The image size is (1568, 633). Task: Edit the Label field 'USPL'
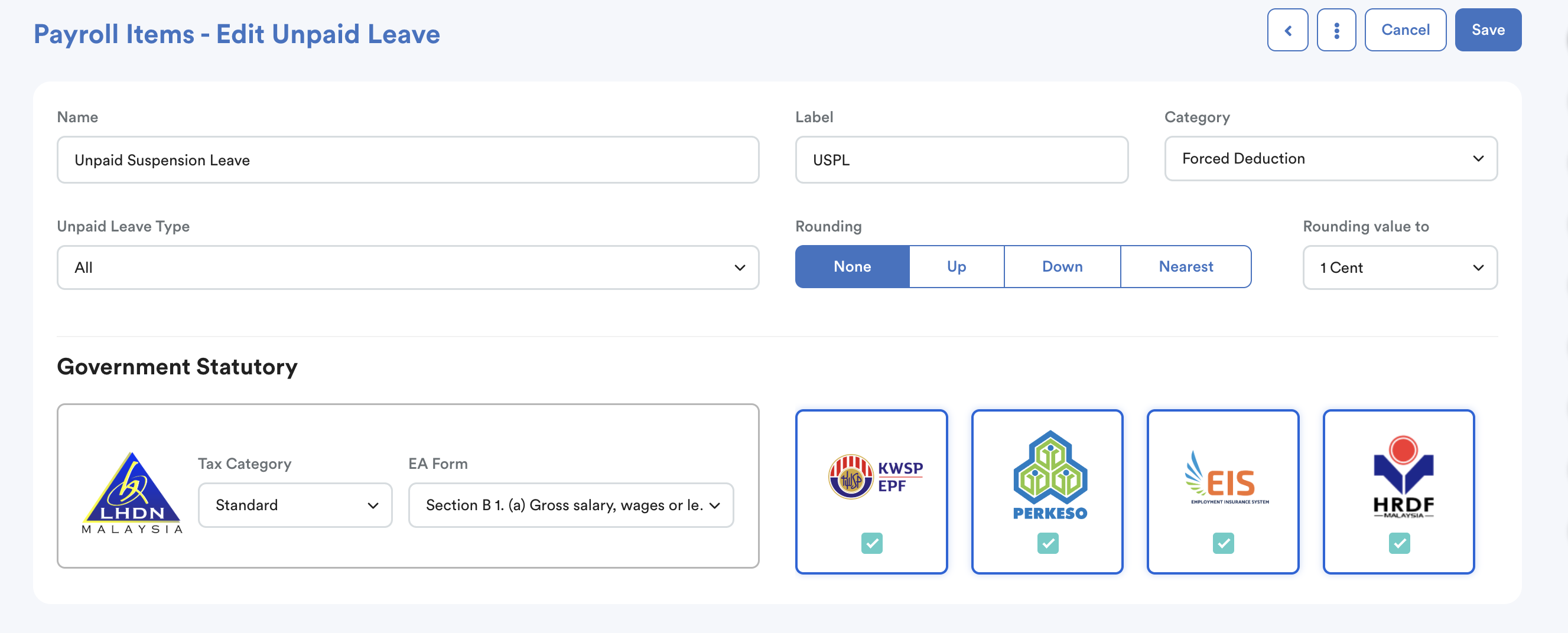pos(961,159)
